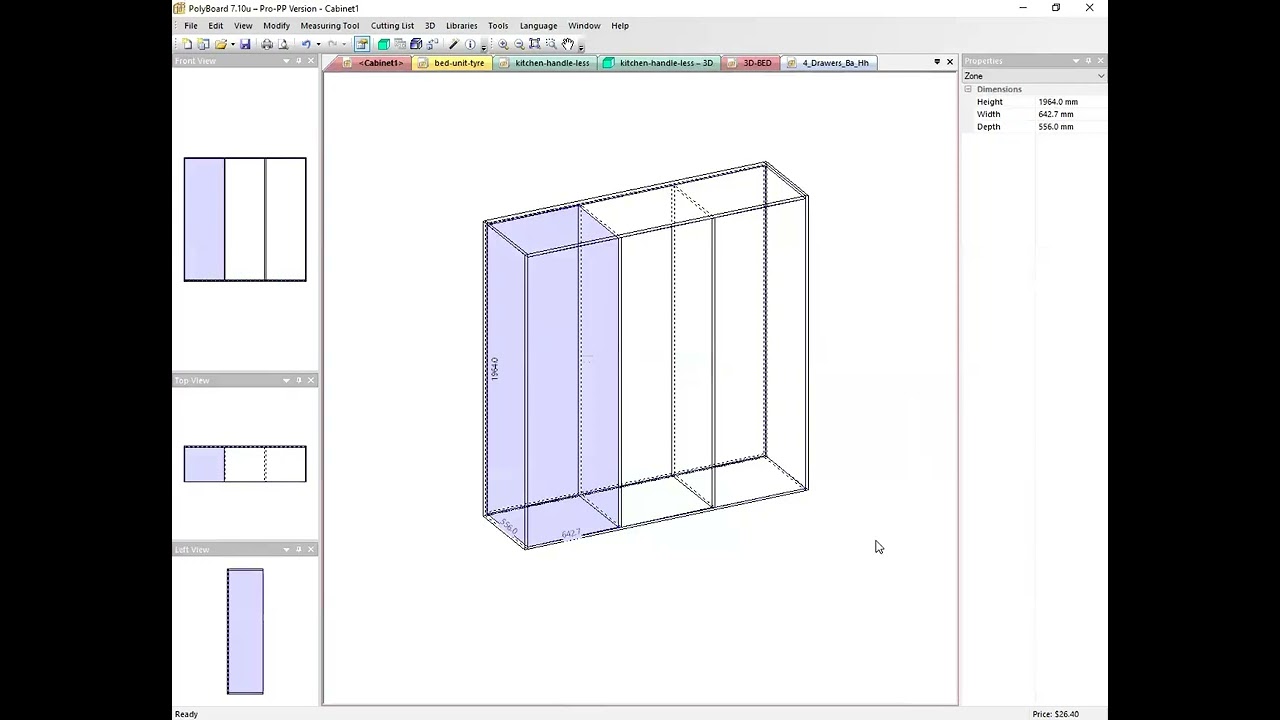Open Properties panel options arrow
Viewport: 1280px width, 720px height.
pyautogui.click(x=1076, y=61)
